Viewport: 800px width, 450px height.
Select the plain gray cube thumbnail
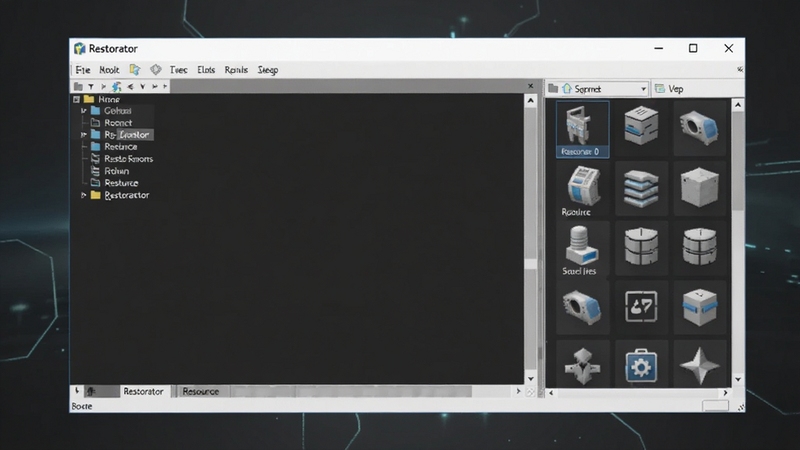click(x=699, y=188)
